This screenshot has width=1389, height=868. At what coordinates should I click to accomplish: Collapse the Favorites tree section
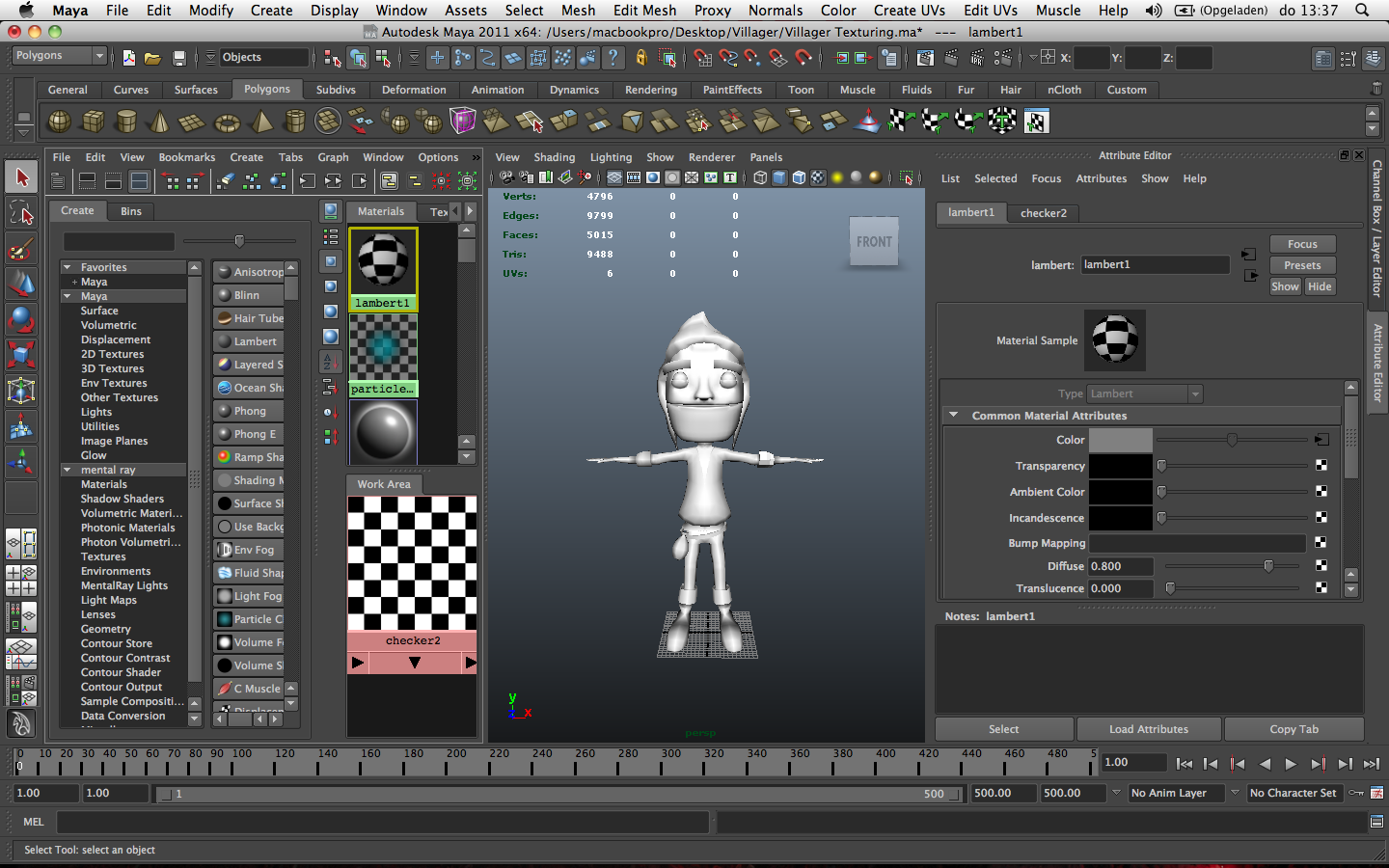pos(68,267)
